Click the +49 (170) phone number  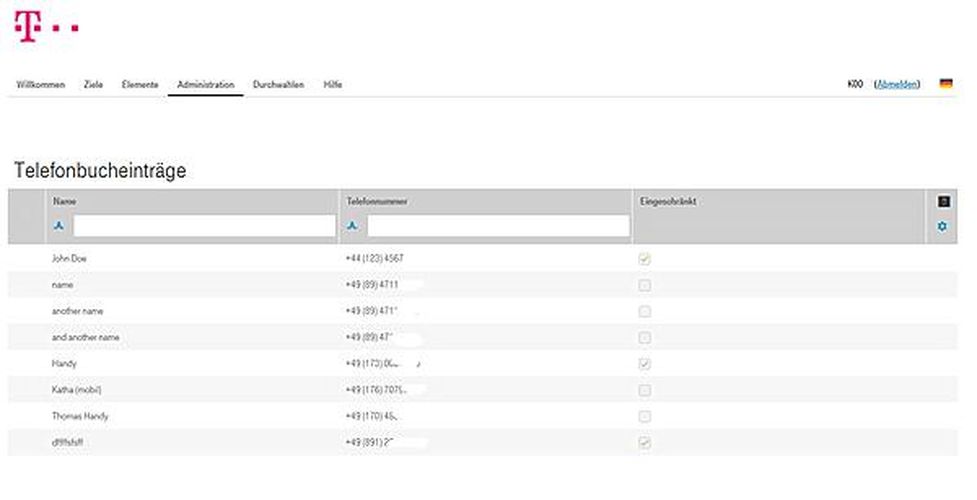[x=372, y=416]
